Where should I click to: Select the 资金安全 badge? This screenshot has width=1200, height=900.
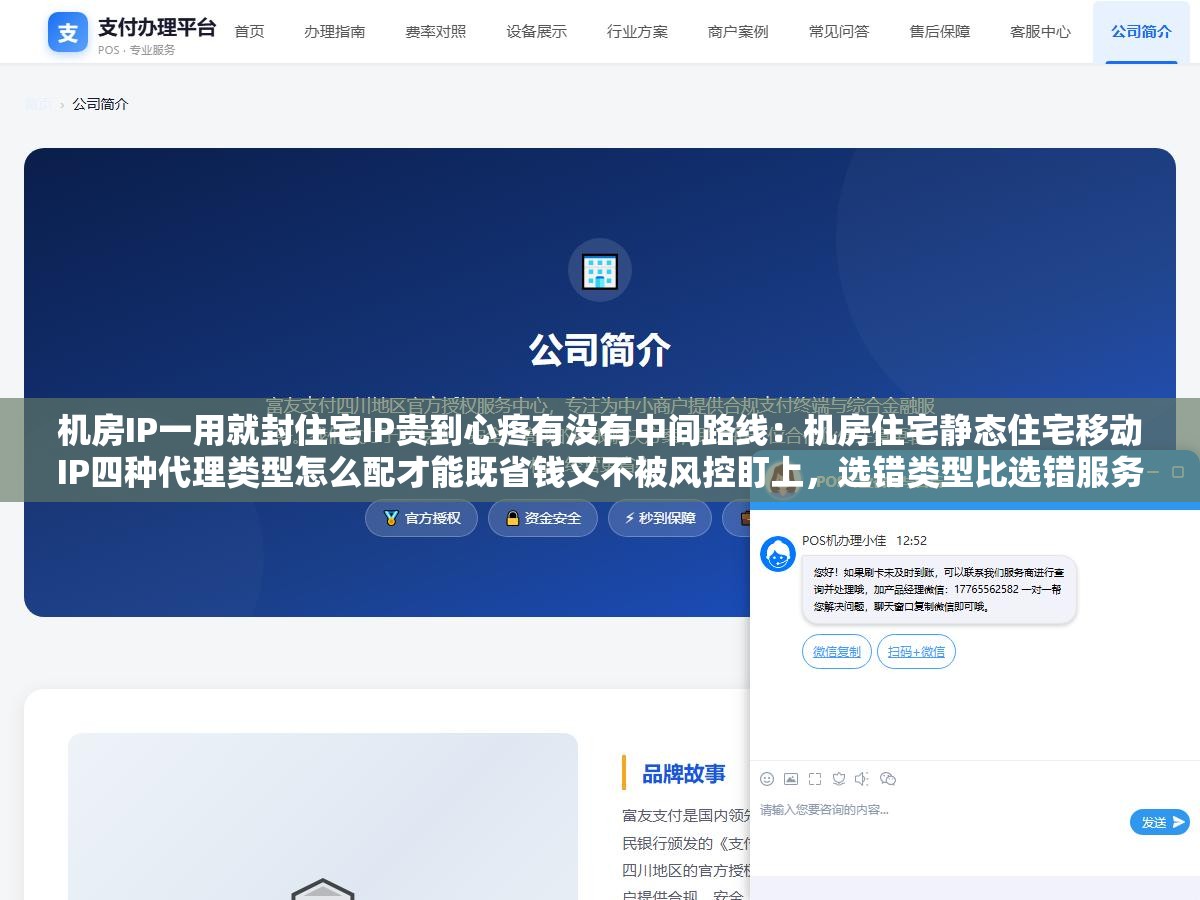(543, 518)
